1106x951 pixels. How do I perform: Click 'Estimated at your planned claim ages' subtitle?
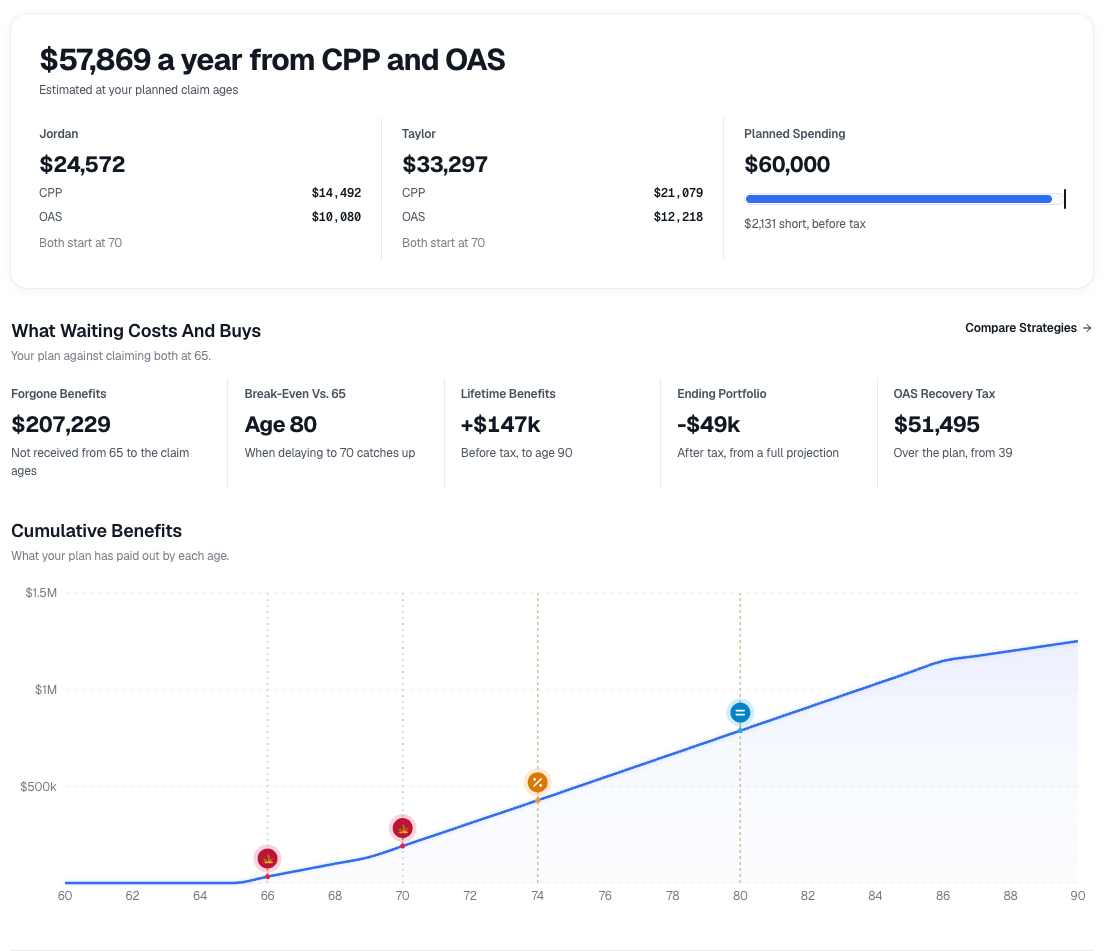138,90
